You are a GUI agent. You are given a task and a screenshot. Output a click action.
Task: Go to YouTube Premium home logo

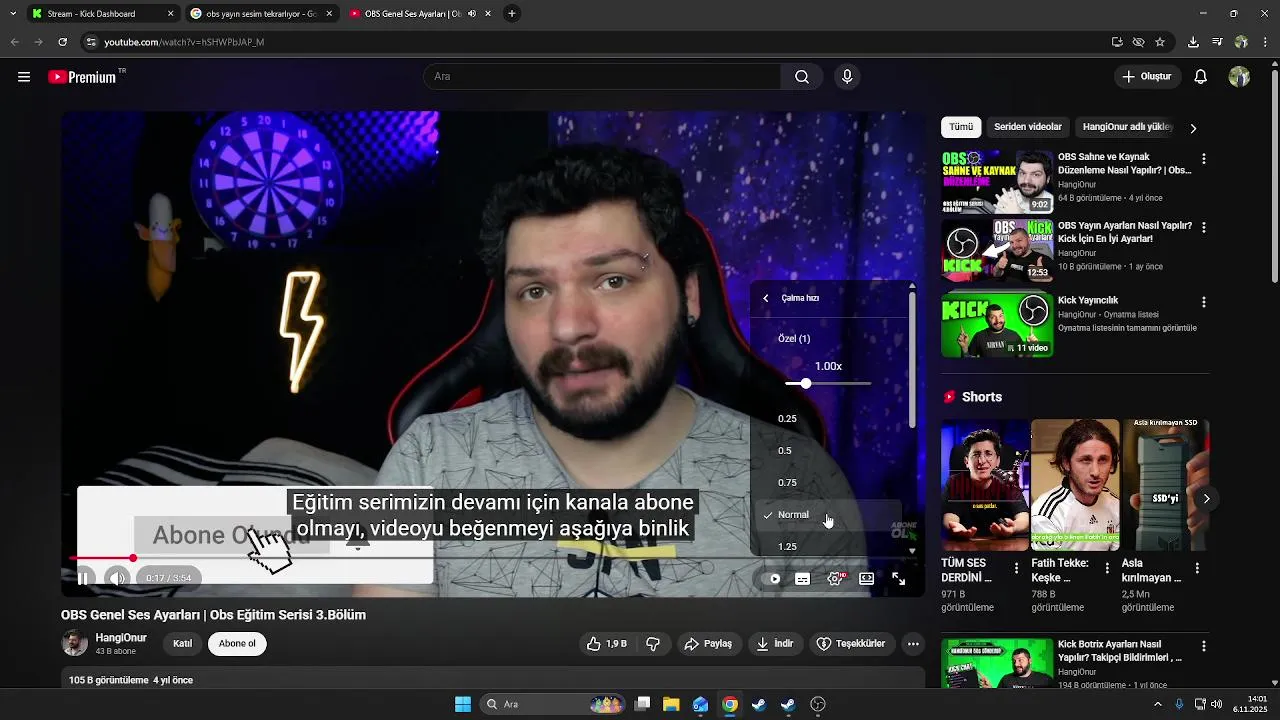[x=82, y=77]
